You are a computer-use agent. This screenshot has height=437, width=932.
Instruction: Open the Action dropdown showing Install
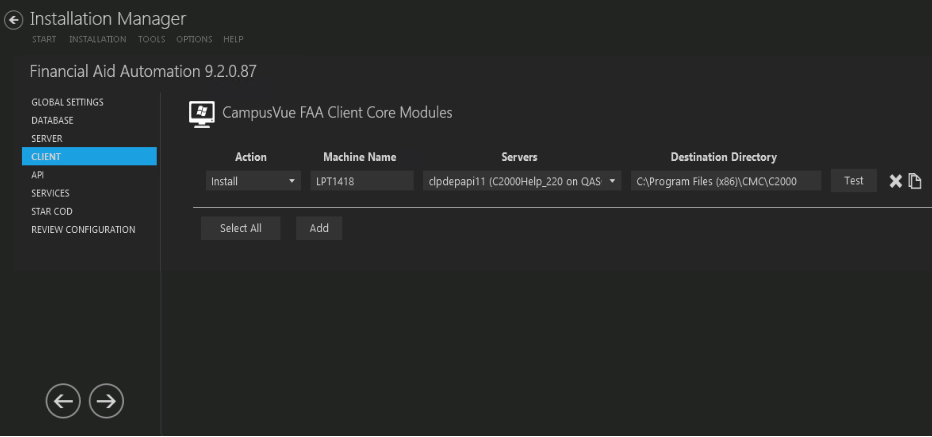[x=252, y=181]
